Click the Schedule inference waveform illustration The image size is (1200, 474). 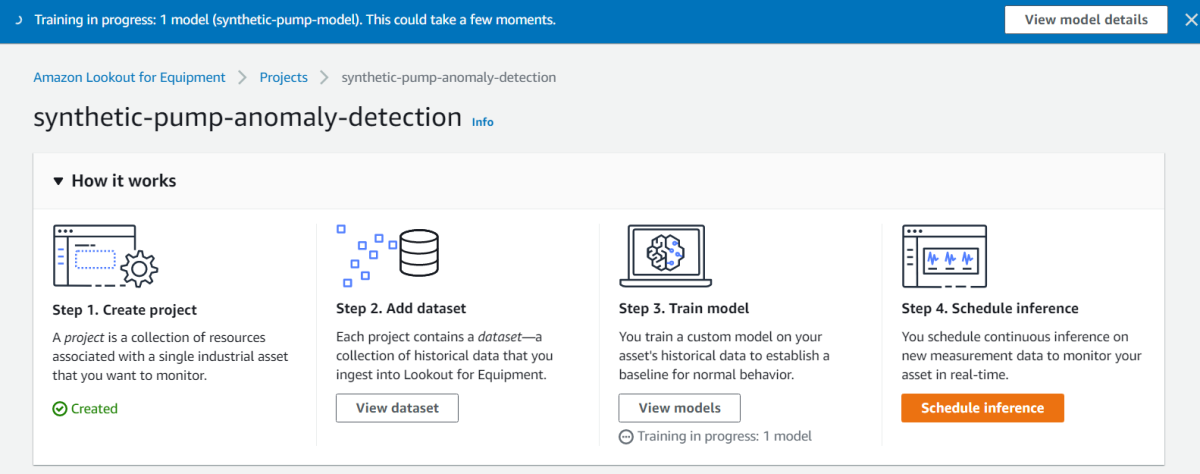[x=947, y=254]
